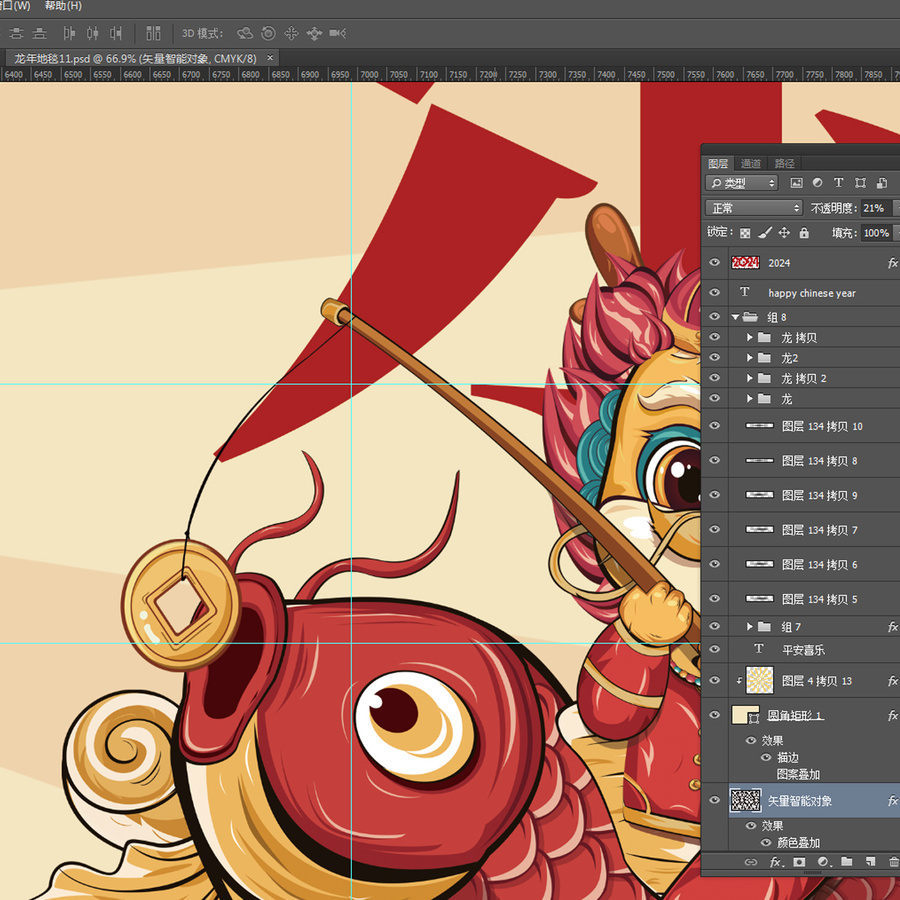The height and width of the screenshot is (900, 900).
Task: Open the 正常 blend mode dropdown
Action: pos(754,208)
